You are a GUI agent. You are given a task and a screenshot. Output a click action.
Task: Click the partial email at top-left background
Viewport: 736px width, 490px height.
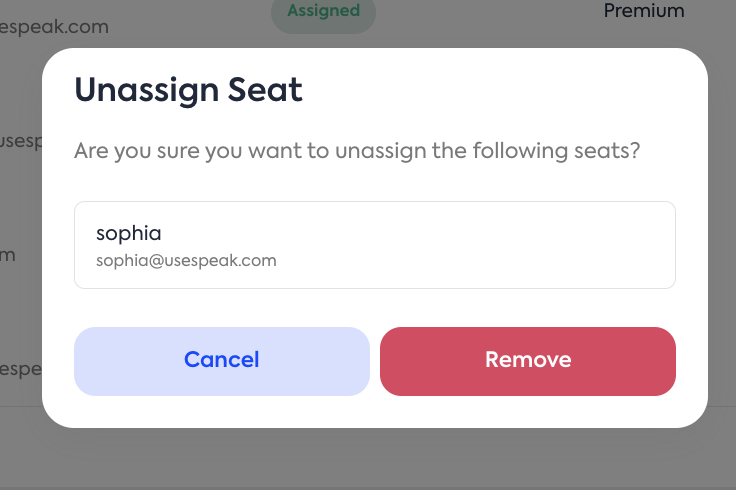click(x=54, y=27)
